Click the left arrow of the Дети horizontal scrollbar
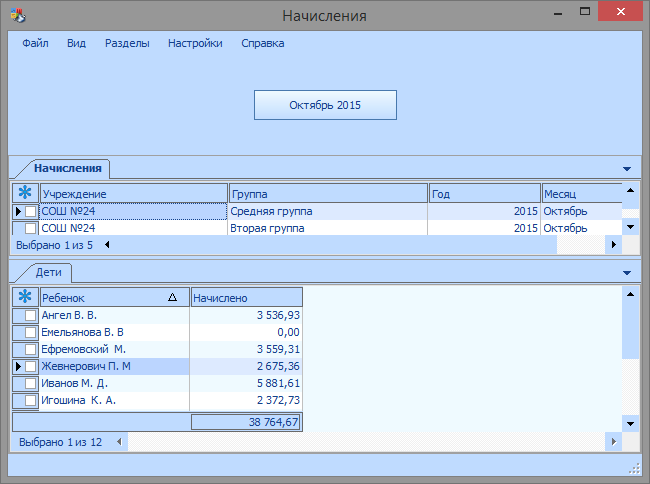 [x=119, y=442]
